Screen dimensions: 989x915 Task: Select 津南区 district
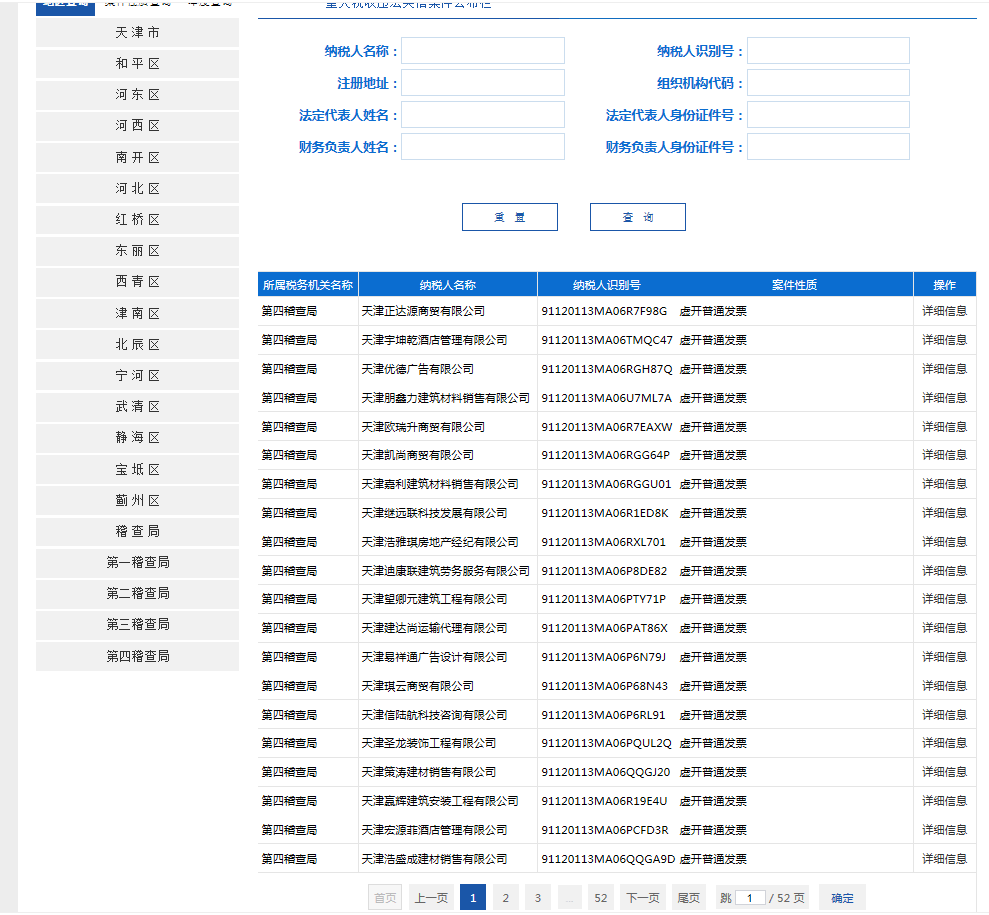(x=138, y=313)
